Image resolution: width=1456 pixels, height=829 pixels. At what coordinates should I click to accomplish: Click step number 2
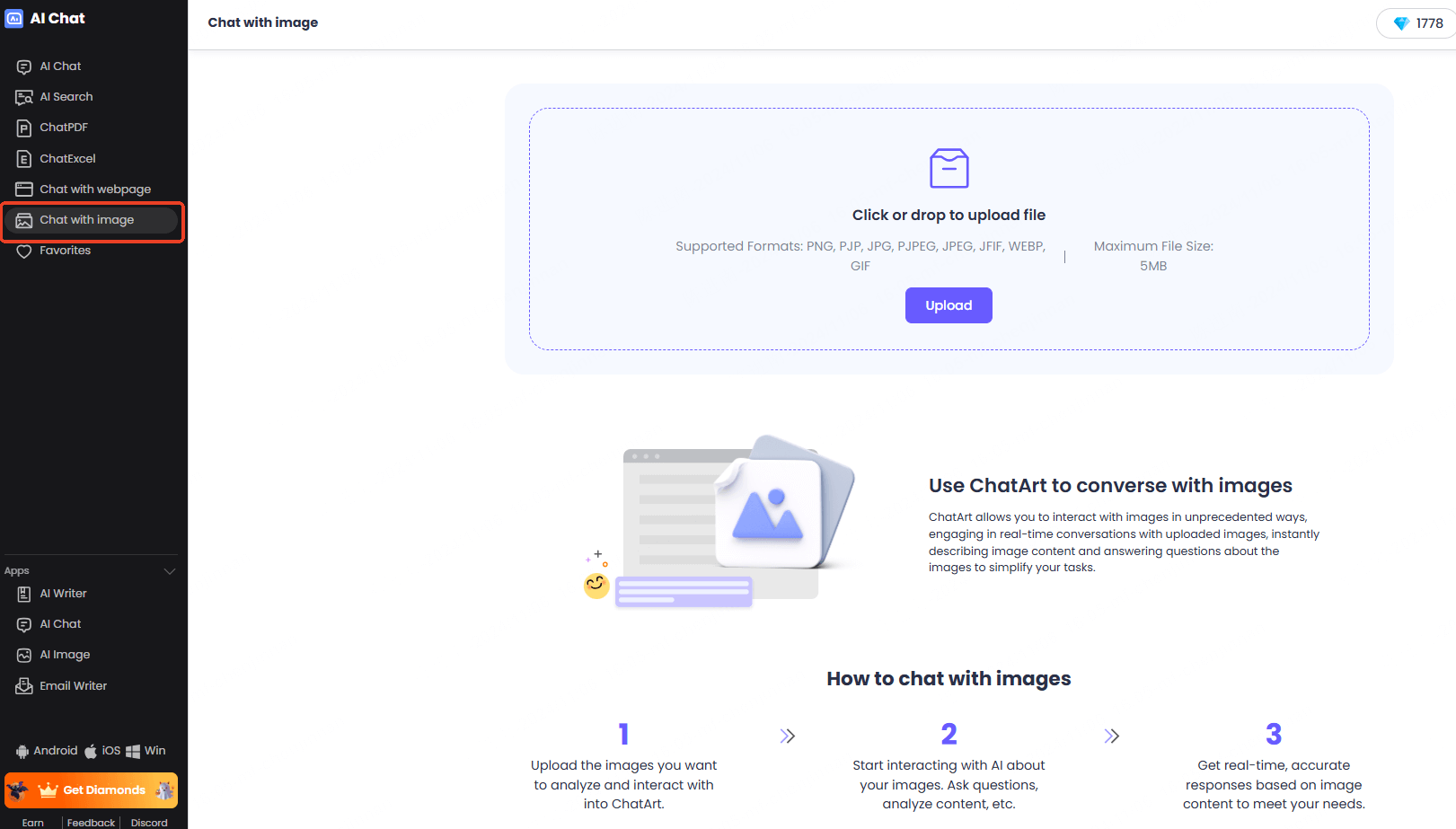click(949, 735)
